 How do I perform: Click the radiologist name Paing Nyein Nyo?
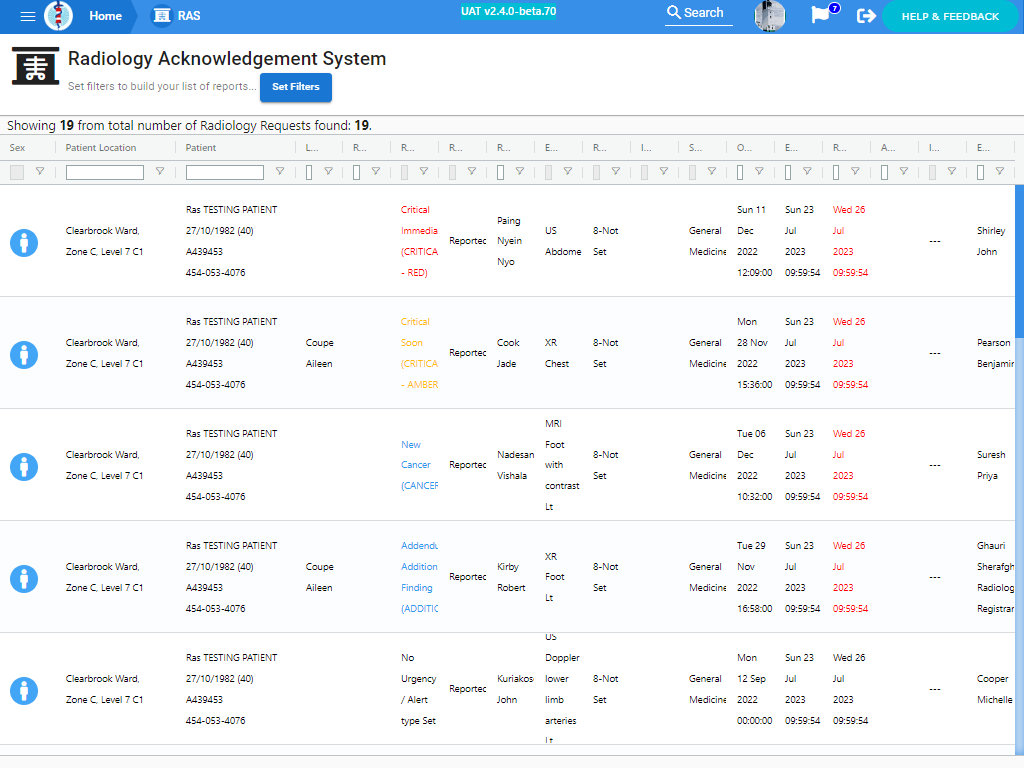pos(509,241)
